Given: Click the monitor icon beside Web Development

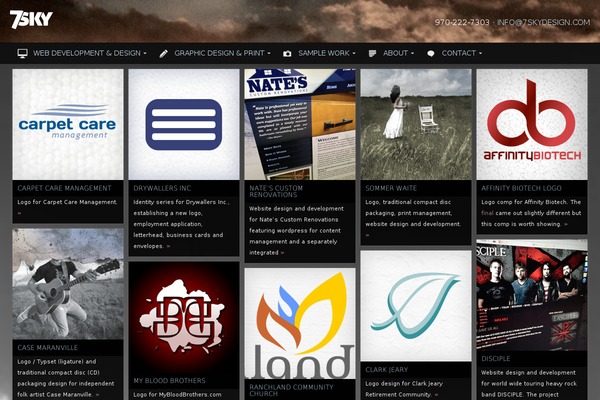Looking at the screenshot, I should [x=22, y=54].
